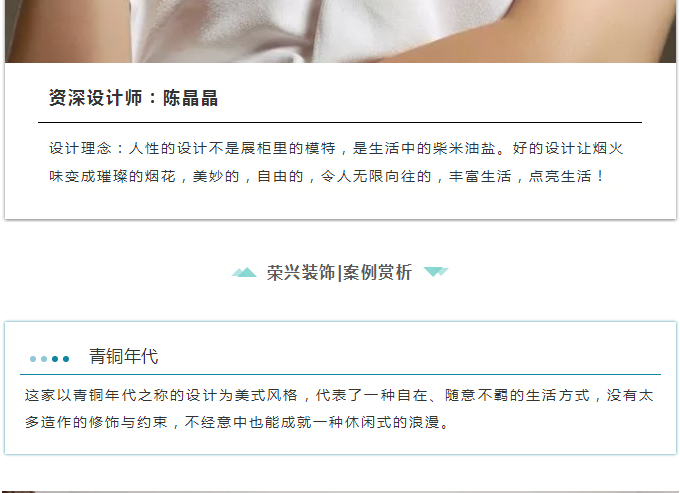Click the upward teal triangle icon

(244, 272)
